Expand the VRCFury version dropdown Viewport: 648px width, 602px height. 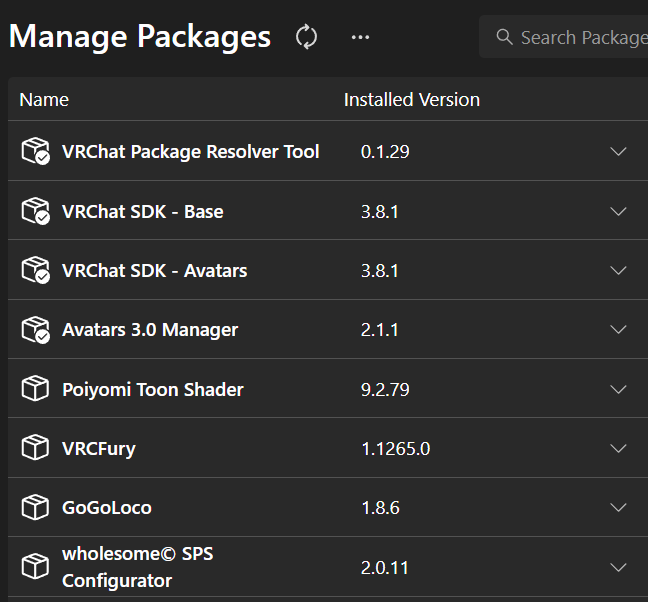click(618, 448)
